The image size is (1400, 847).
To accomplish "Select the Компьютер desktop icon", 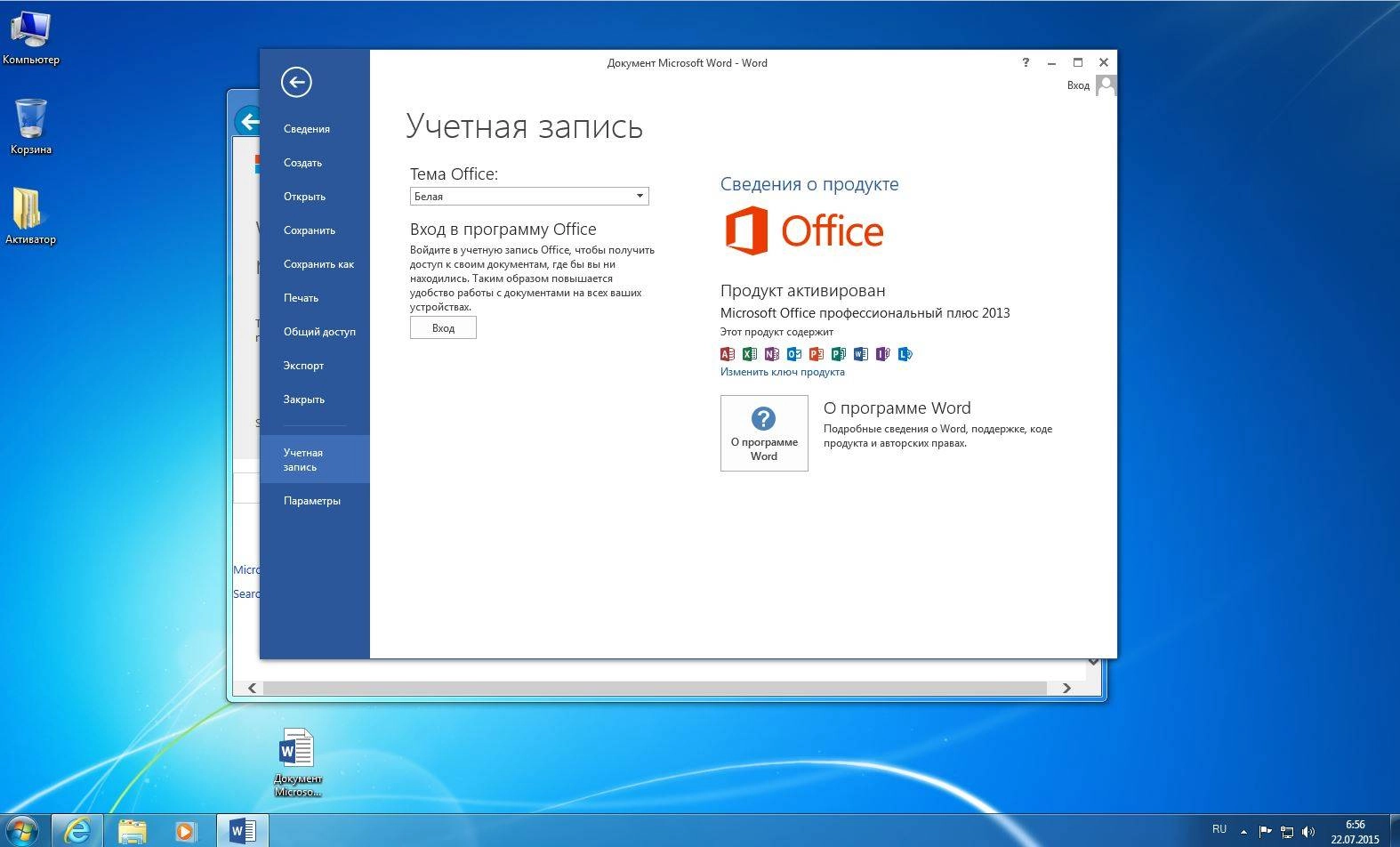I will click(x=30, y=37).
